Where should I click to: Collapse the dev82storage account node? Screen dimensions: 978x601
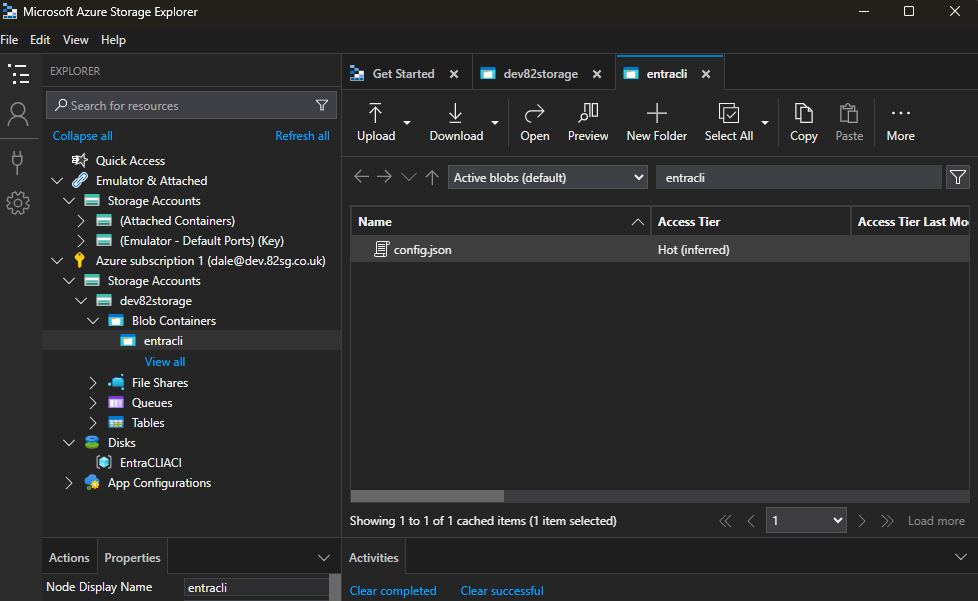click(x=80, y=300)
